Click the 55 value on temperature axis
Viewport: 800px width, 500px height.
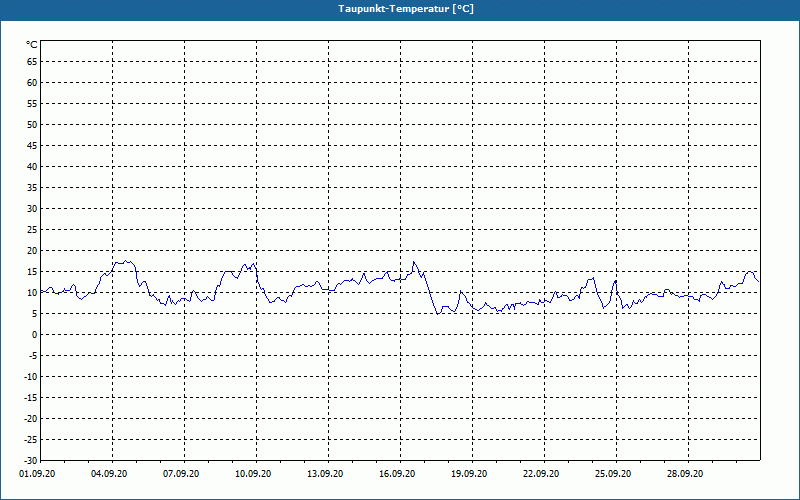coord(32,104)
